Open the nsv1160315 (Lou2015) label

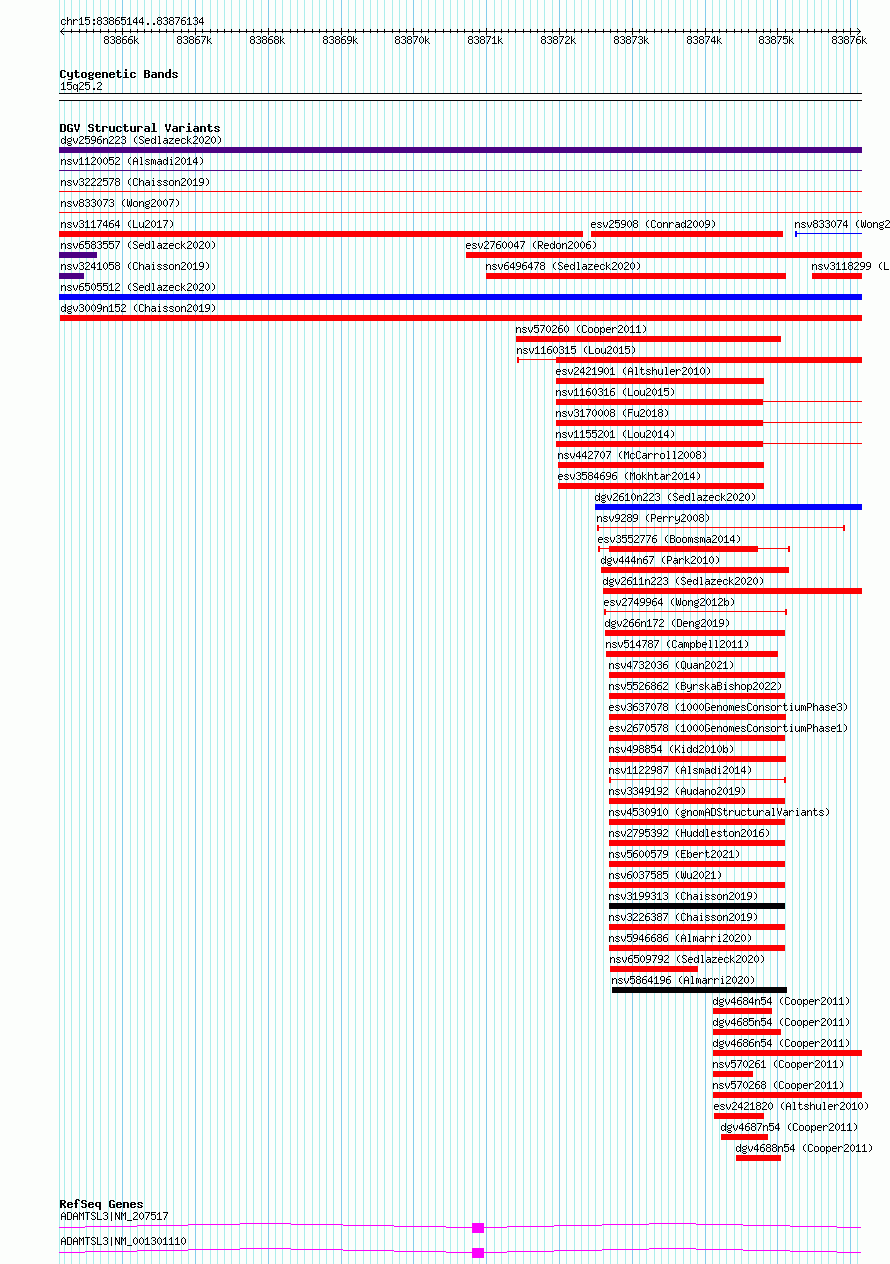576,351
